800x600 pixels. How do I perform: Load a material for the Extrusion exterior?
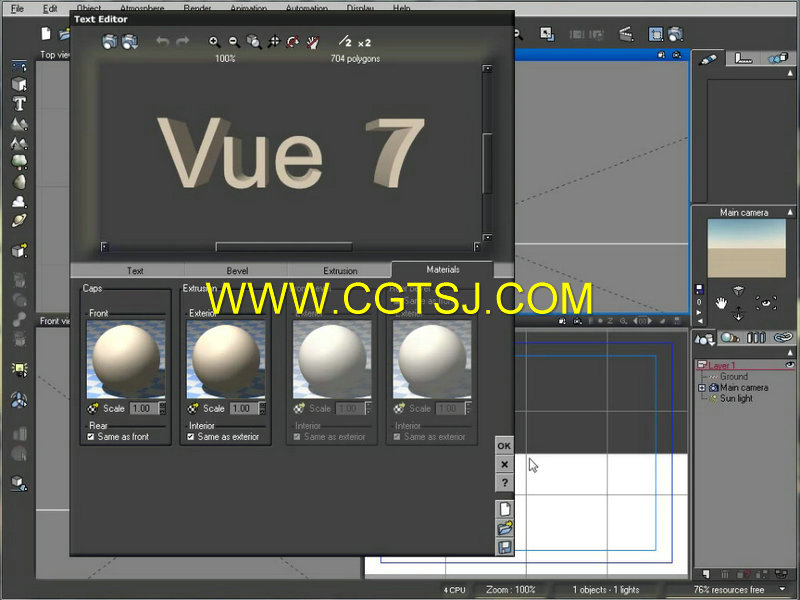pyautogui.click(x=193, y=408)
